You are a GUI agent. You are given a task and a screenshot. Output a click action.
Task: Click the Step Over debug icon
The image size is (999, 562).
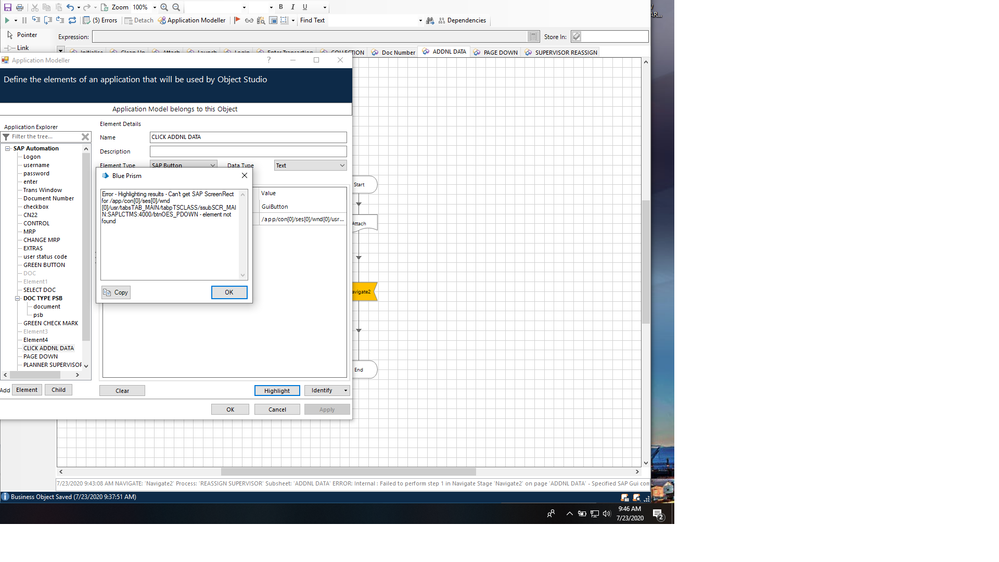coord(48,20)
